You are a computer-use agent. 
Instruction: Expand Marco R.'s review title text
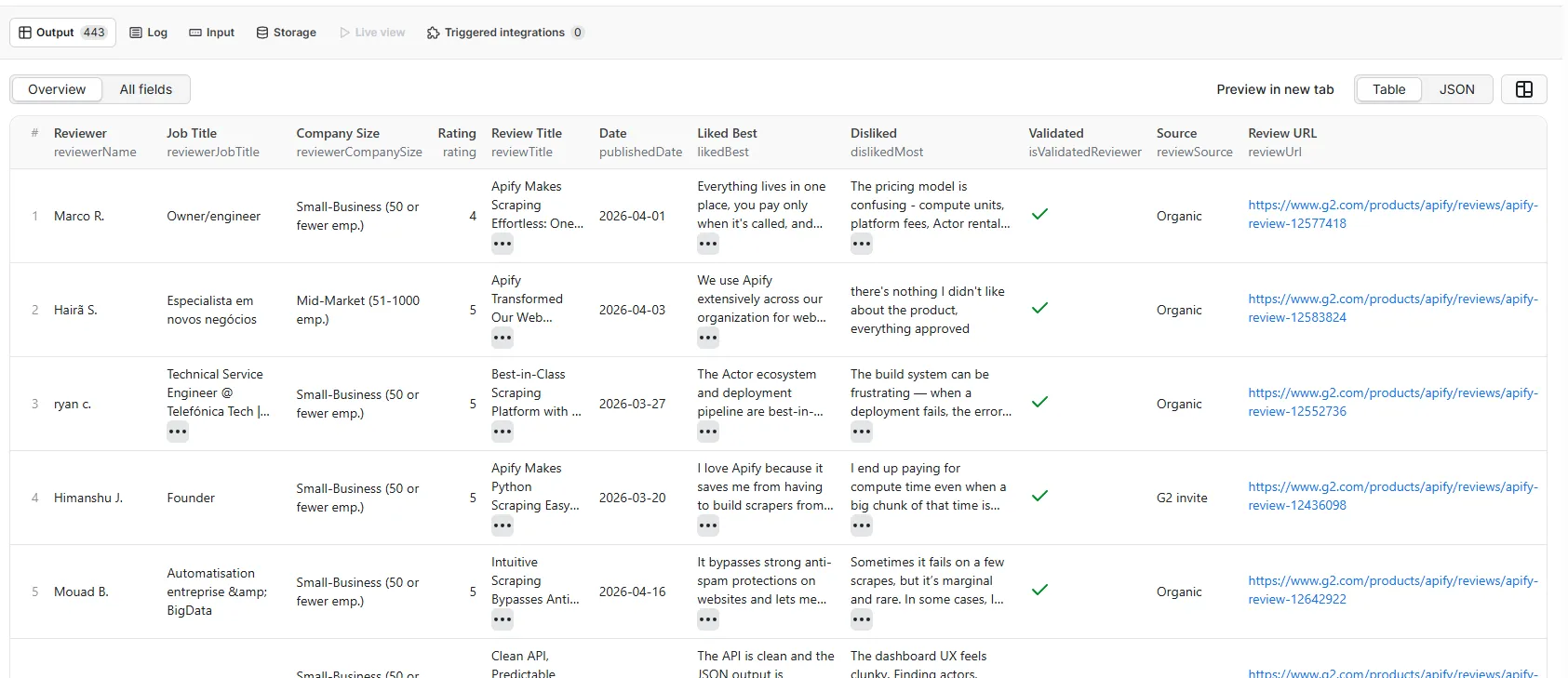pyautogui.click(x=503, y=245)
